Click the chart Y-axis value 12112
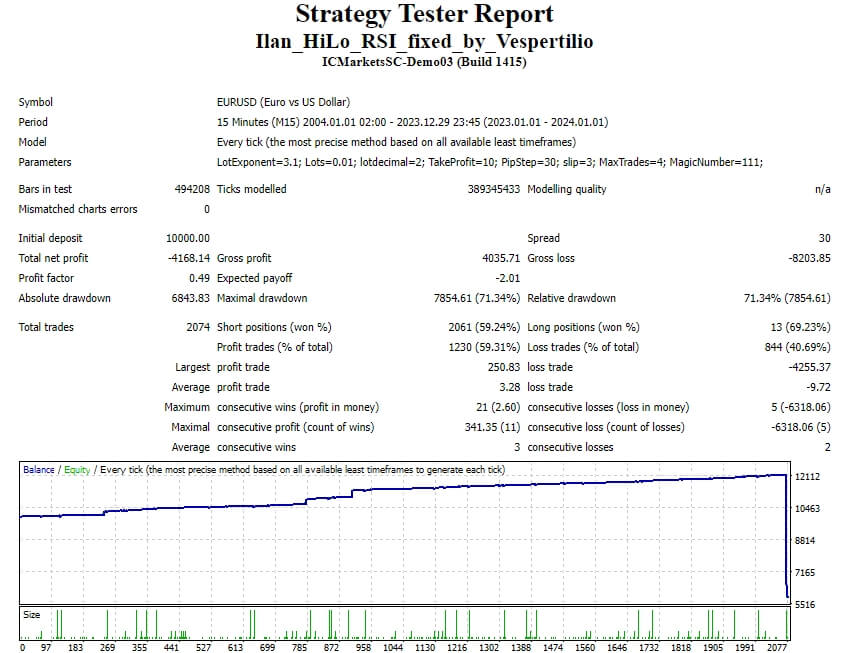This screenshot has height=653, width=849. [807, 477]
